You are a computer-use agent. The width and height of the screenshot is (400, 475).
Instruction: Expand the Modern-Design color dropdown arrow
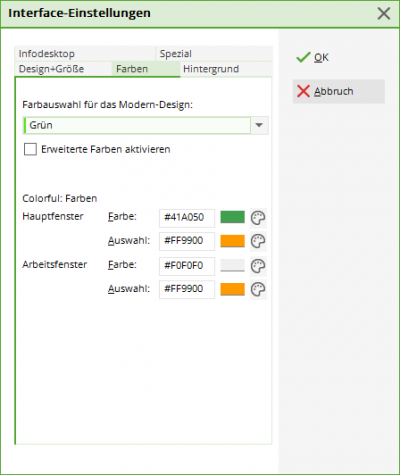pos(259,125)
